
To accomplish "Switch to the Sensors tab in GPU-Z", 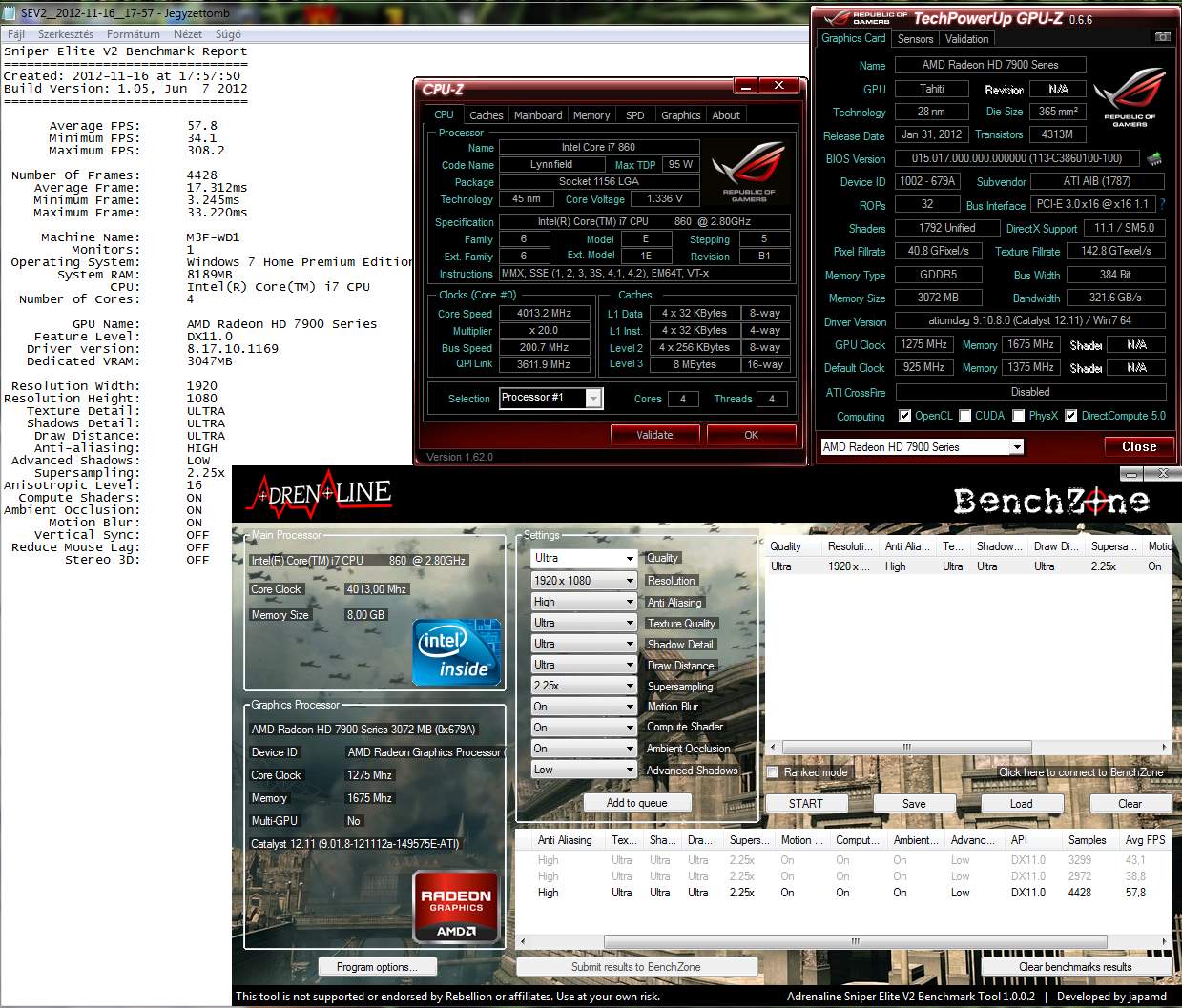I will 915,39.
